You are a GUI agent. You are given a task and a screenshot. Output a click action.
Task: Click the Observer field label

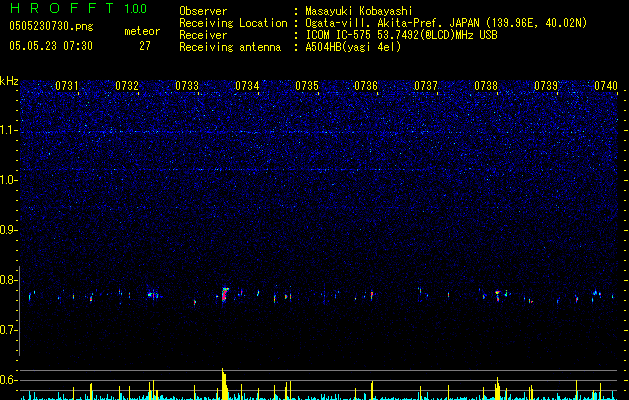click(x=203, y=11)
